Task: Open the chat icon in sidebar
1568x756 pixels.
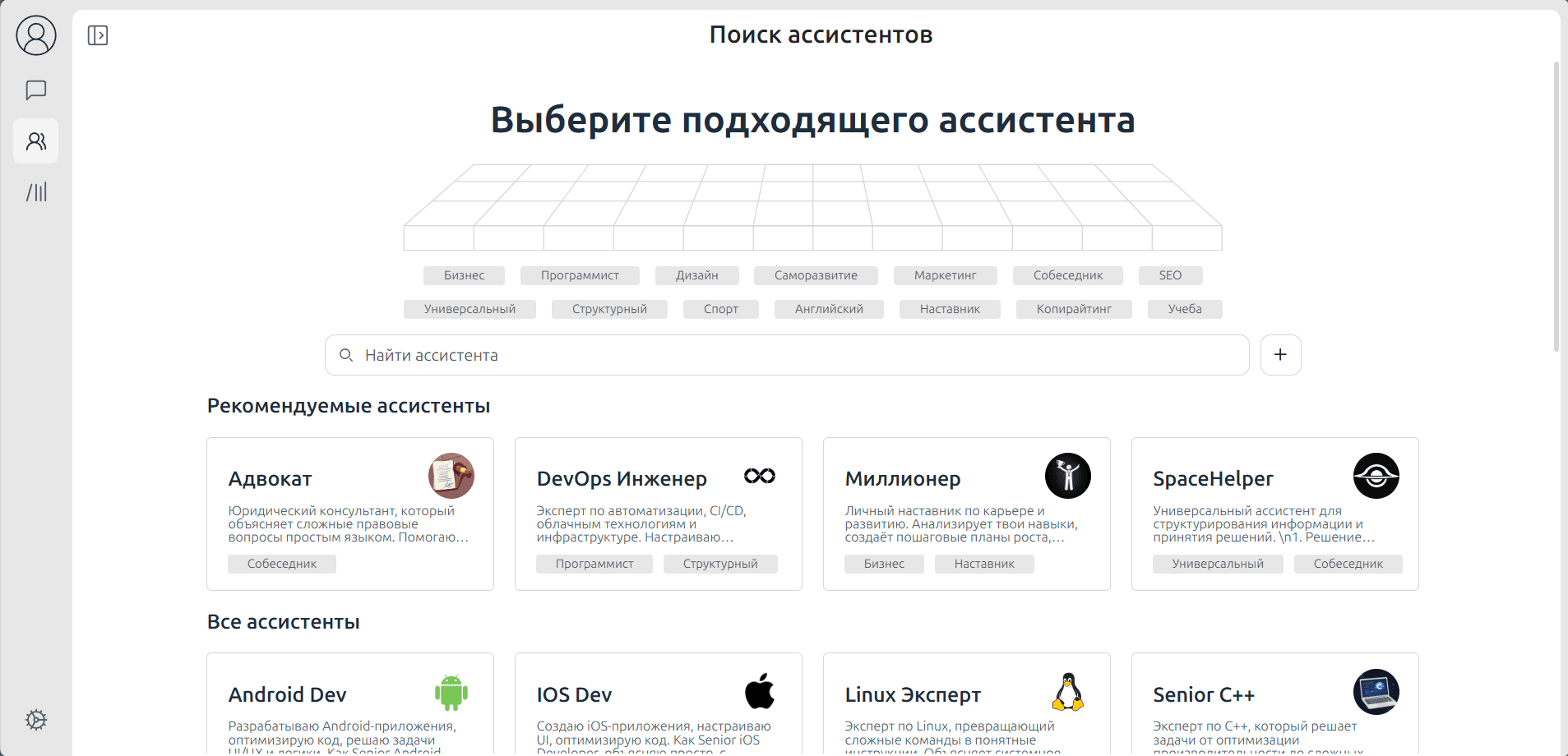Action: click(36, 90)
